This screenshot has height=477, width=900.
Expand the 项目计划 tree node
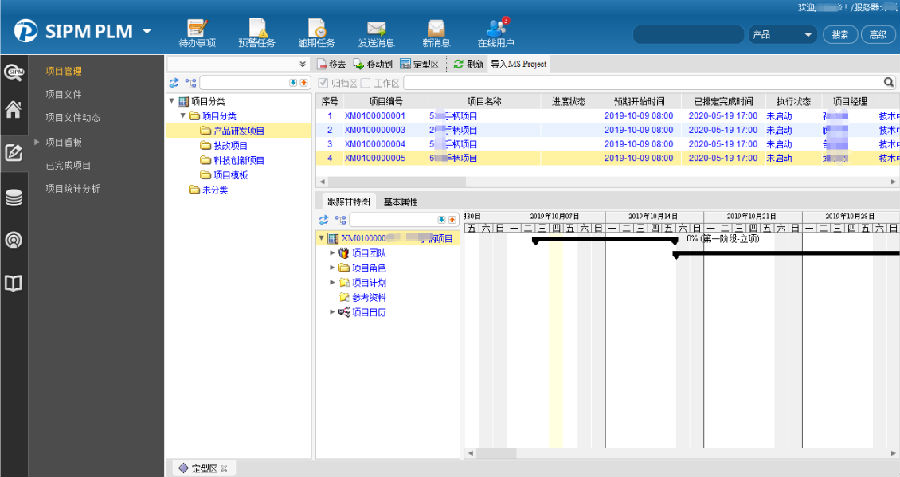click(332, 283)
